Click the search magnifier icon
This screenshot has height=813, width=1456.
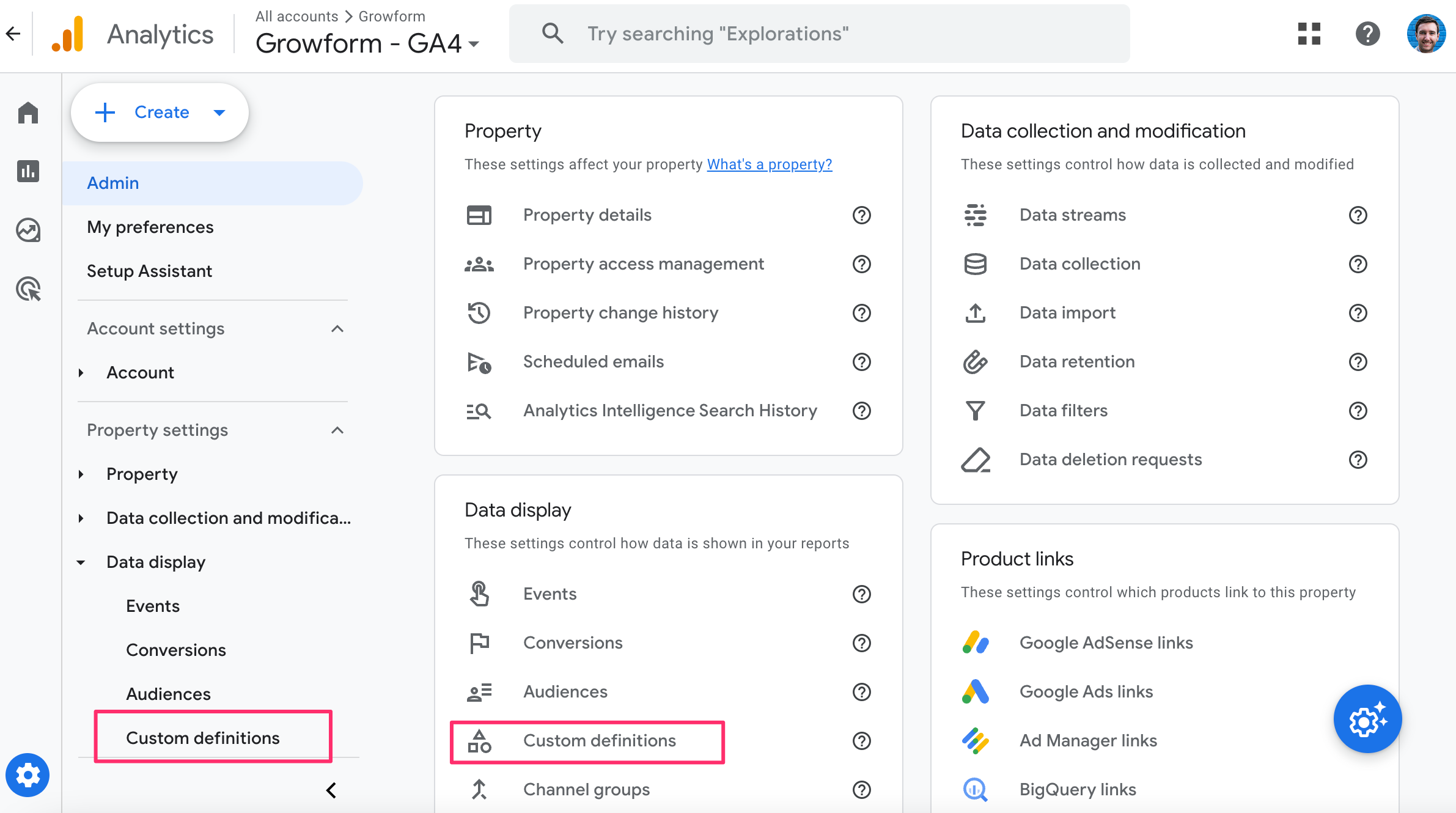(553, 34)
